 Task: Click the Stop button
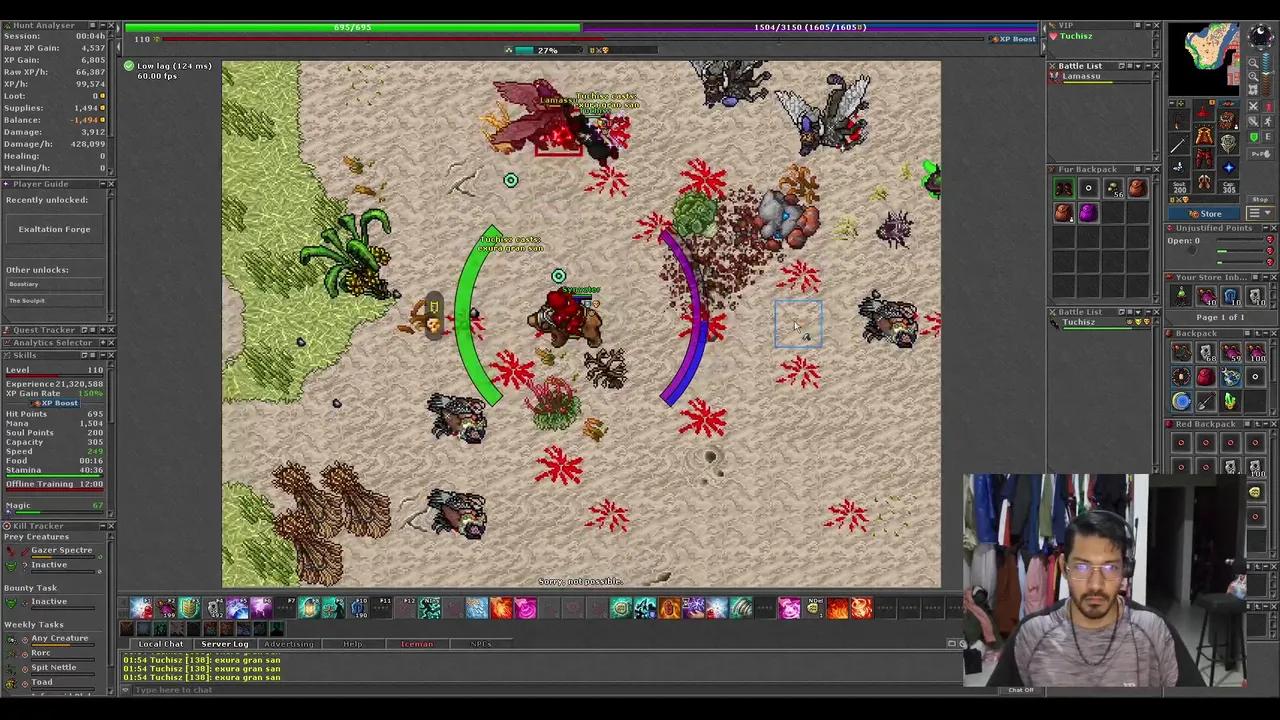(1260, 199)
